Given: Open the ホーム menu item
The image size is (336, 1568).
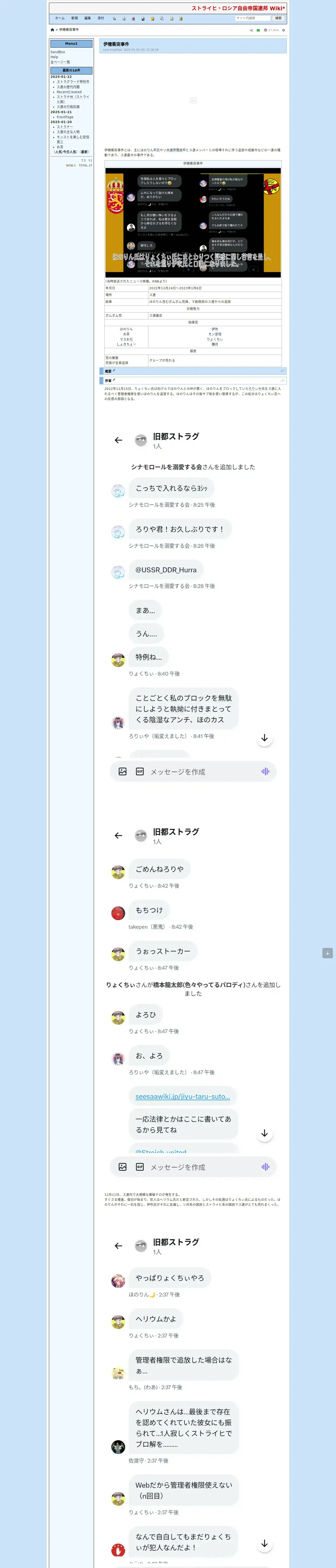Looking at the screenshot, I should (x=60, y=18).
